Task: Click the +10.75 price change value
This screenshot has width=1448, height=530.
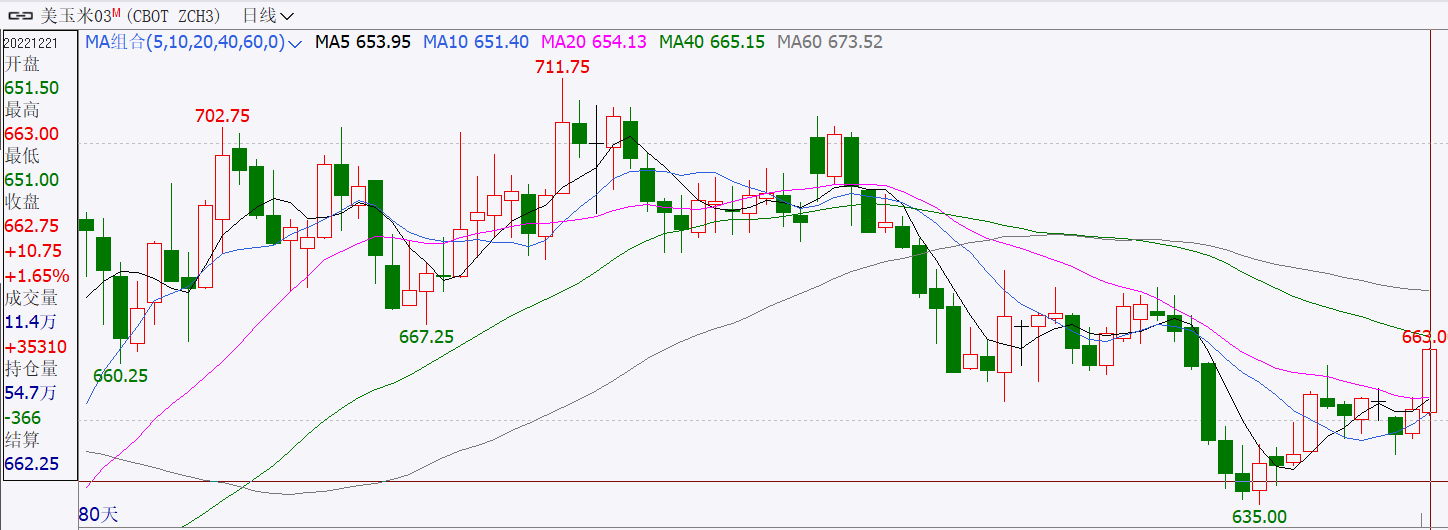Action: tap(33, 251)
